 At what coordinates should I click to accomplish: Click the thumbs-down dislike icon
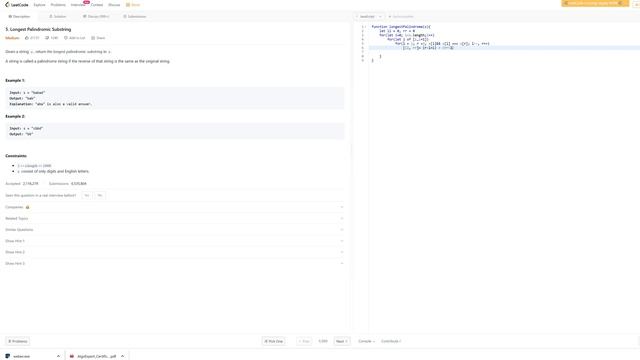click(47, 38)
